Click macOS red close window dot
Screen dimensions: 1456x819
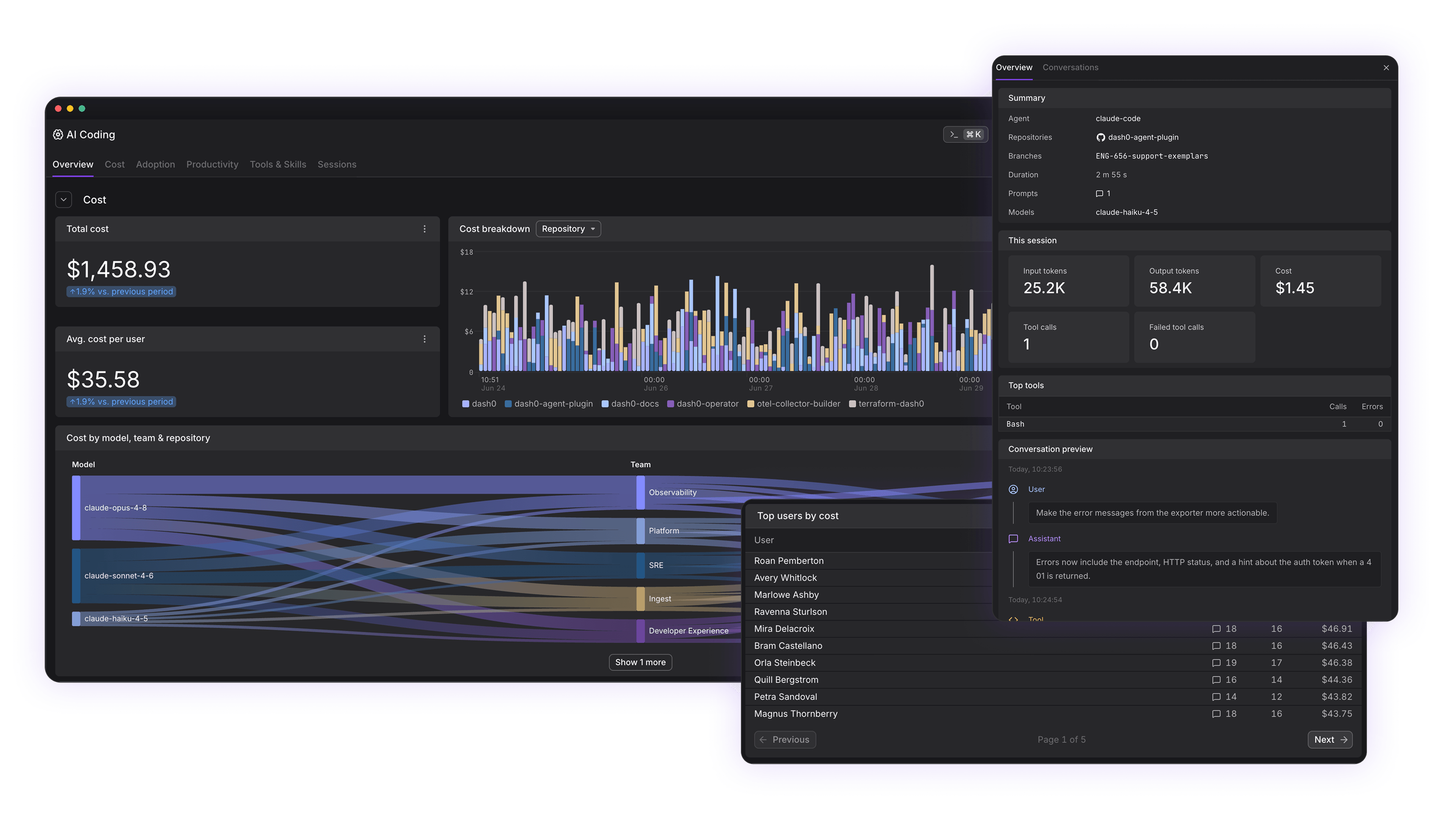(x=58, y=108)
